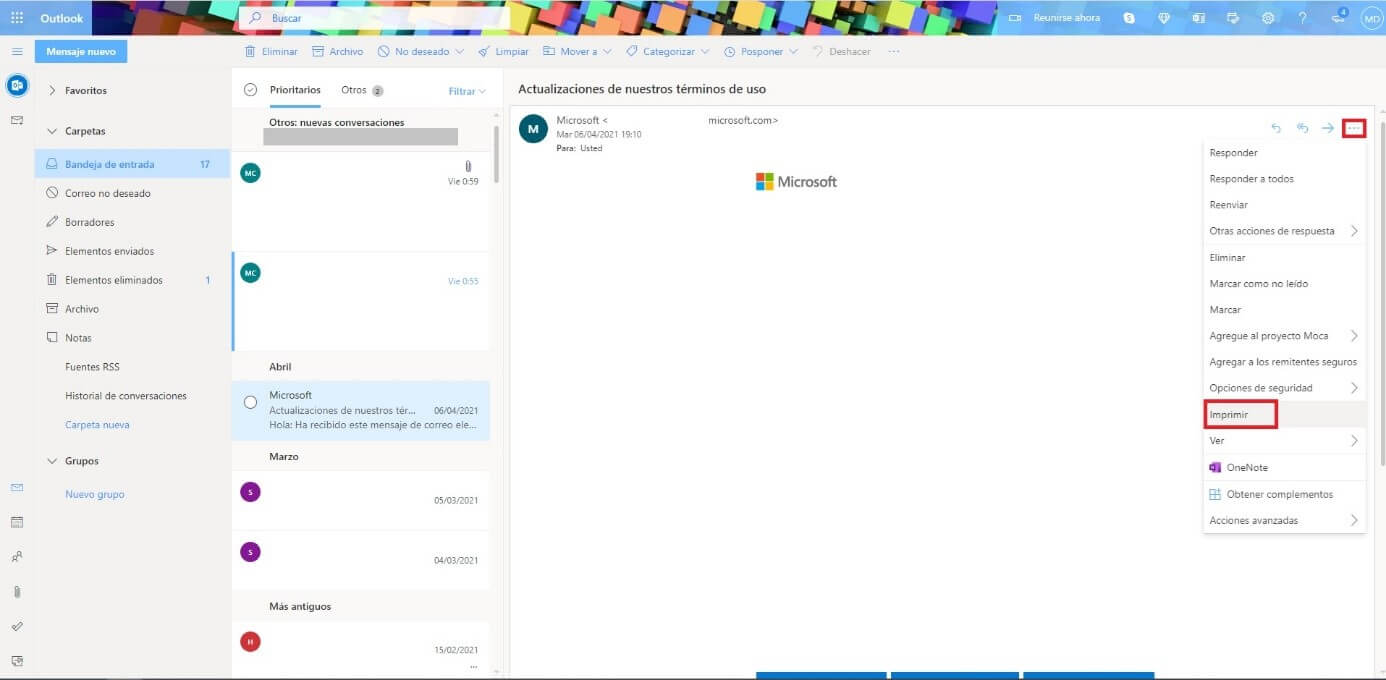Open the premium diamond icon
This screenshot has width=1386, height=680.
click(x=1164, y=18)
